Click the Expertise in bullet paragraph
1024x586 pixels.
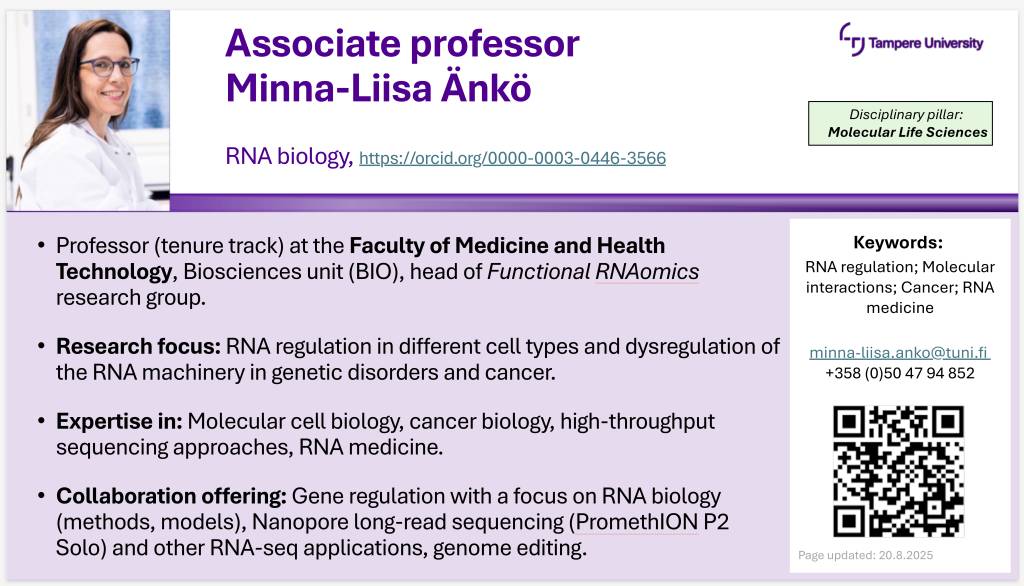(x=385, y=434)
